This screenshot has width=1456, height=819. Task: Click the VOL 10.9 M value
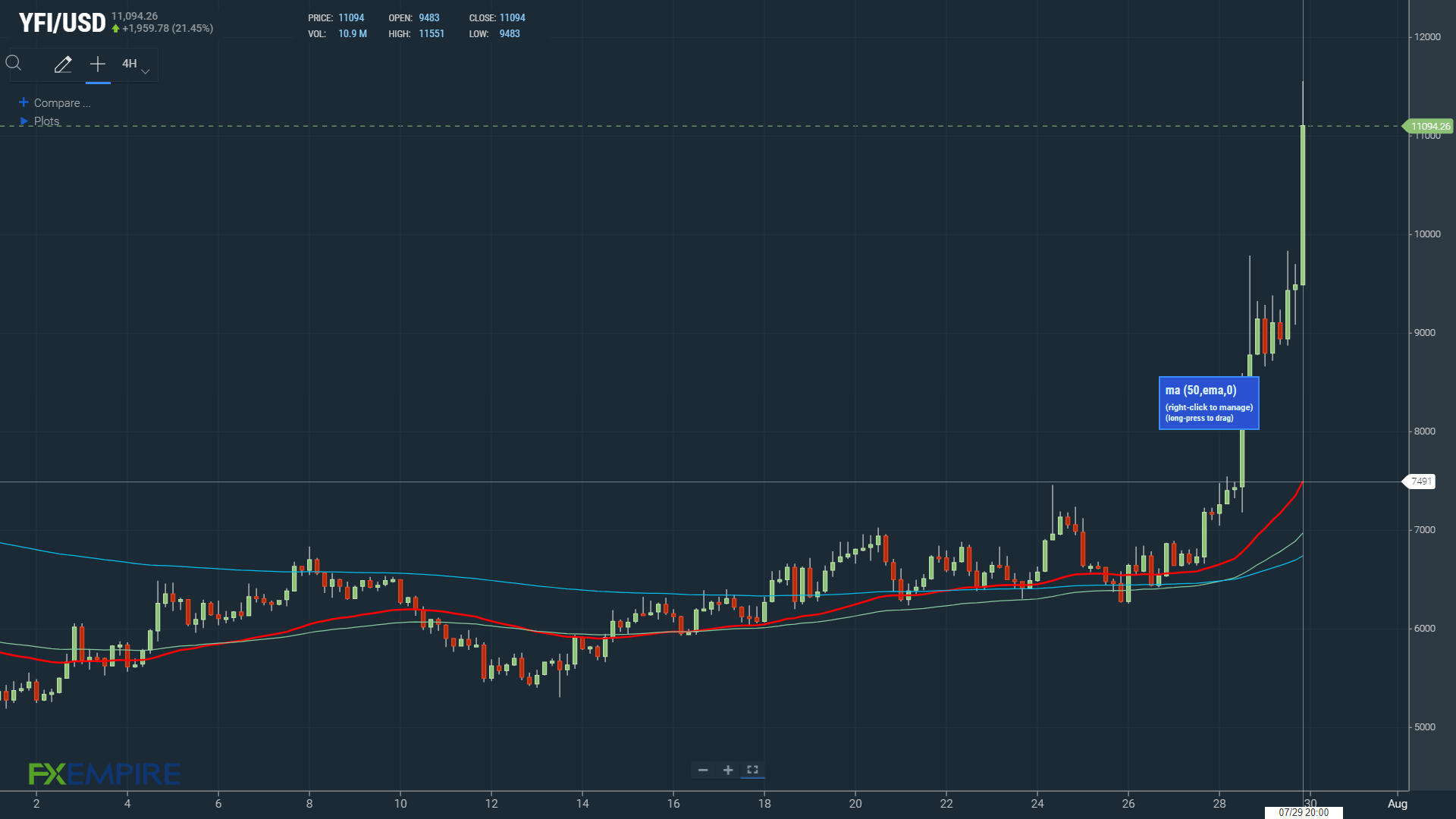[353, 33]
